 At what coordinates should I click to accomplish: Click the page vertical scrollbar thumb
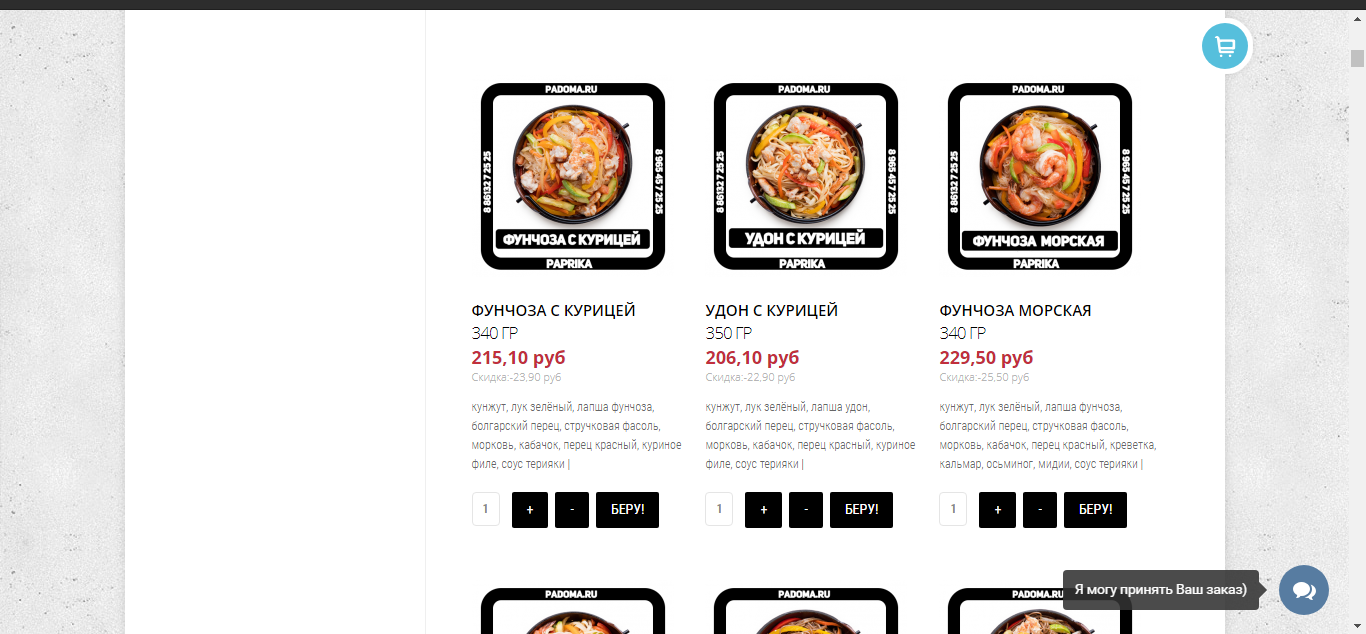tap(1357, 58)
